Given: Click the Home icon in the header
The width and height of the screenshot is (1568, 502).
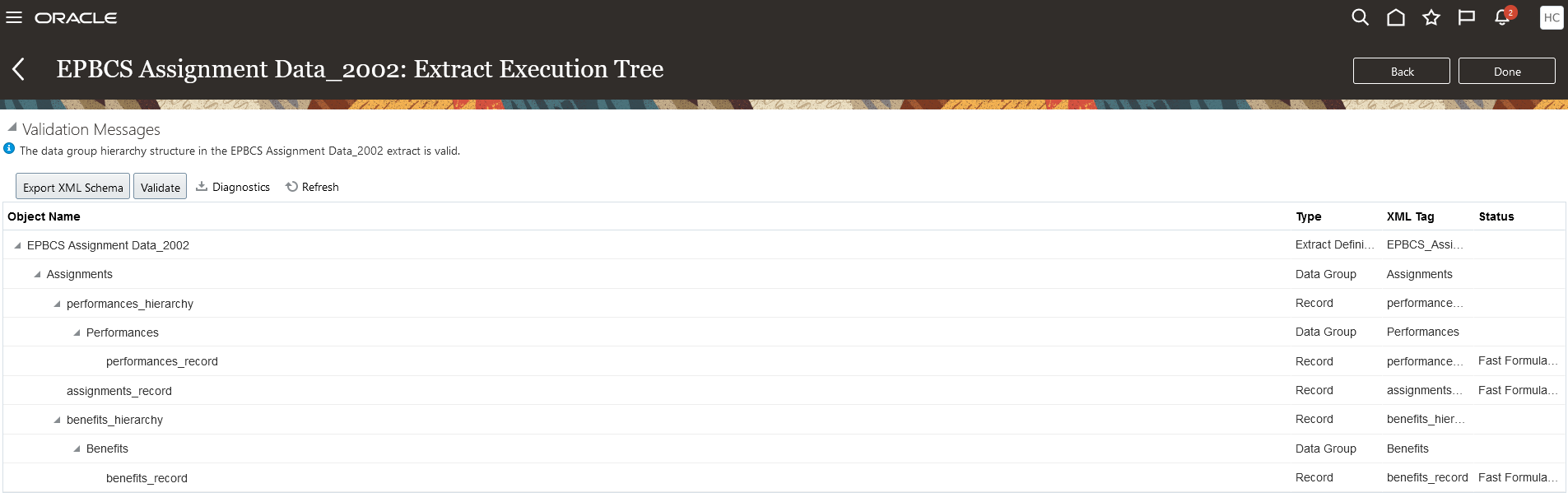Looking at the screenshot, I should pos(1394,16).
